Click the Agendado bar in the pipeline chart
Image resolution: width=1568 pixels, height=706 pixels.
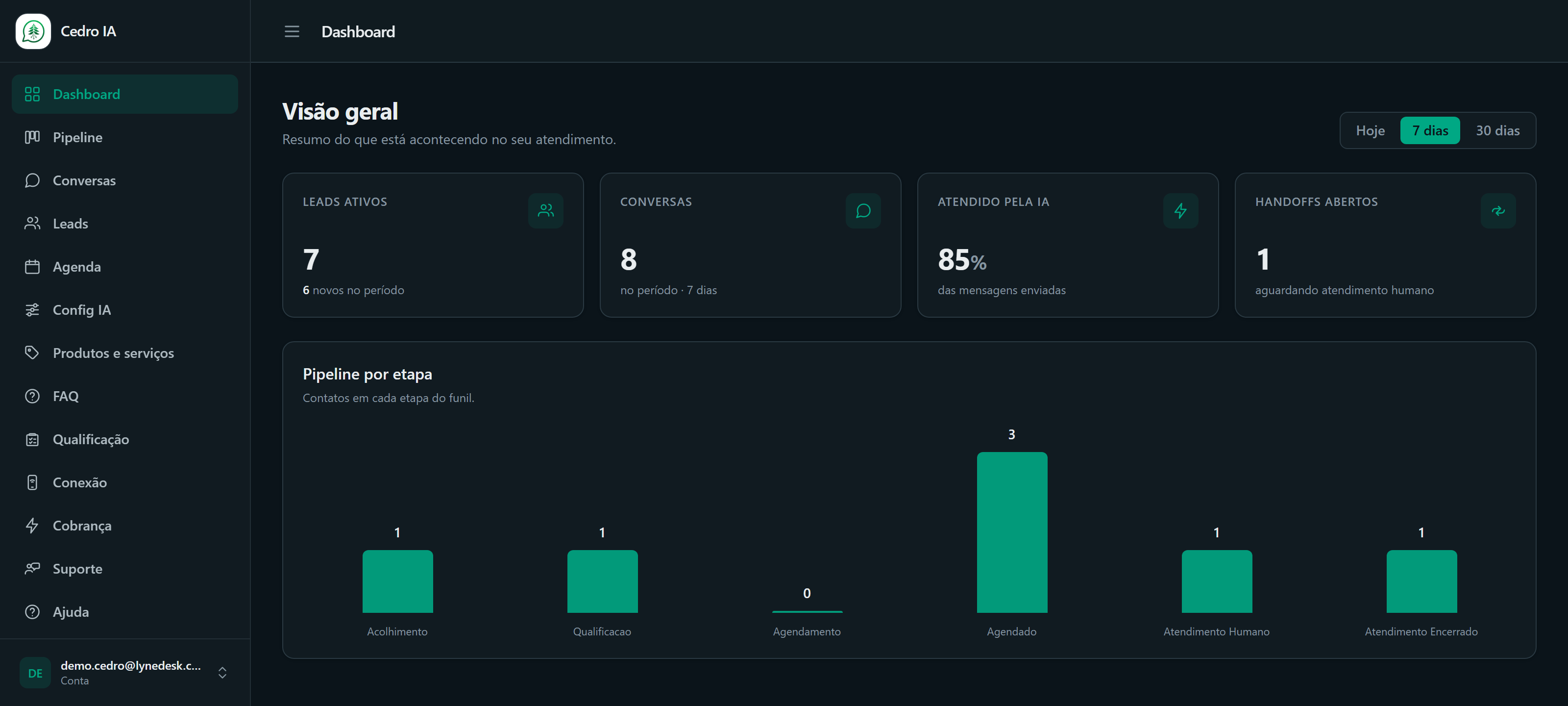(x=1012, y=532)
